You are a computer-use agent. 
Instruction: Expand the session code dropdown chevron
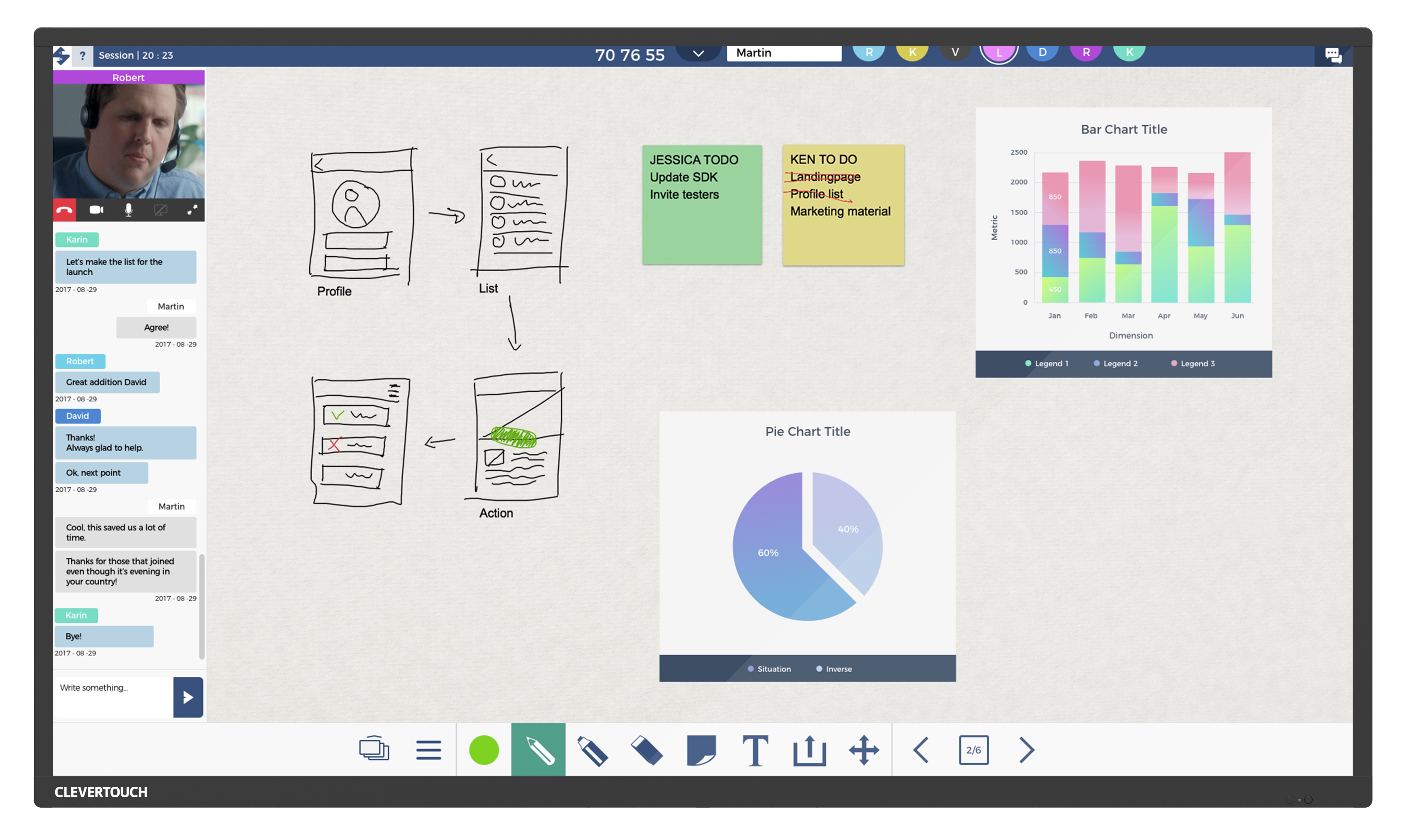tap(699, 53)
